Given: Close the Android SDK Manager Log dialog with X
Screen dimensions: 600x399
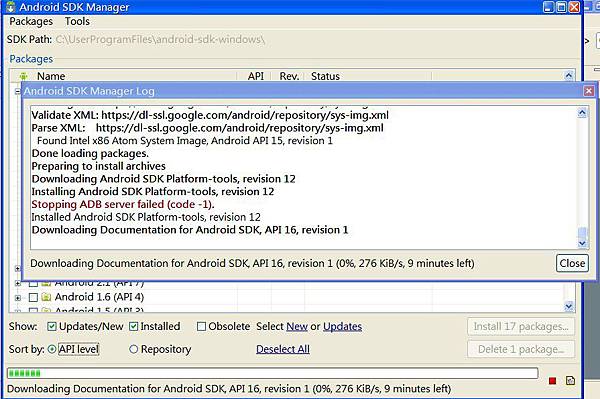Looking at the screenshot, I should click(x=589, y=91).
